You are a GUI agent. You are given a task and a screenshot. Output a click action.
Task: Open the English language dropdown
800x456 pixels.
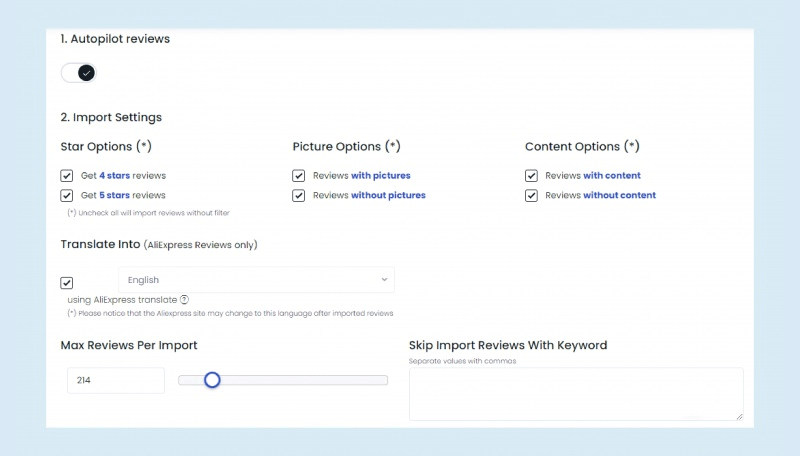coord(255,280)
